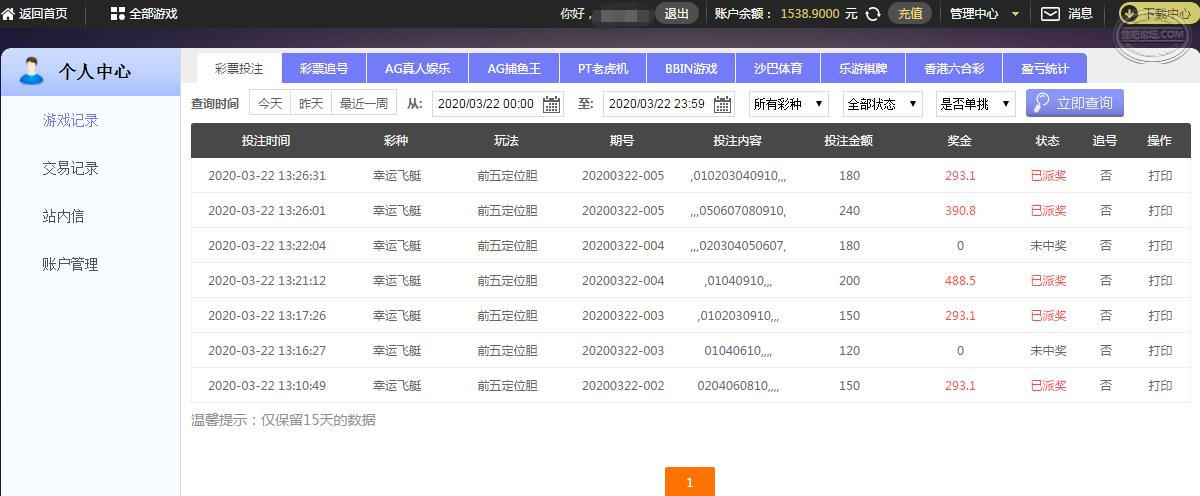Click the magnifier icon on 立即查询
The height and width of the screenshot is (496, 1200).
(x=1041, y=103)
